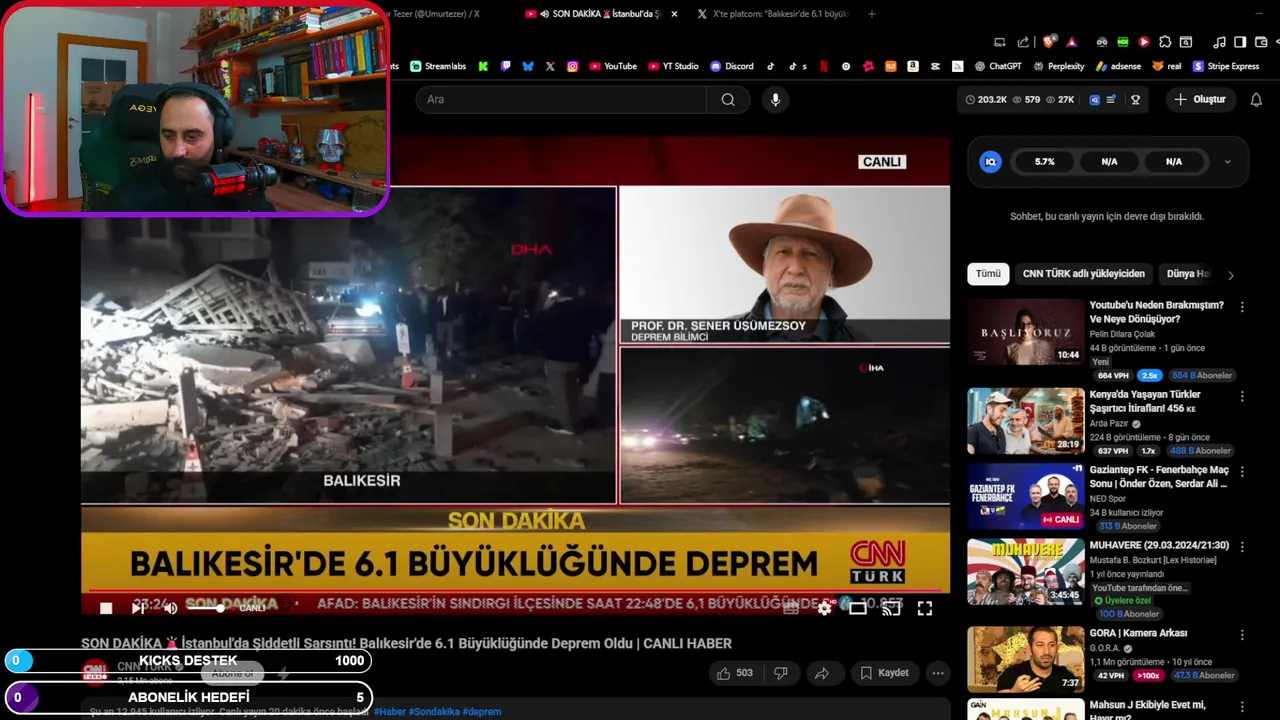Open browser extensions puzzle icon
The height and width of the screenshot is (720, 1280).
pyautogui.click(x=1164, y=42)
